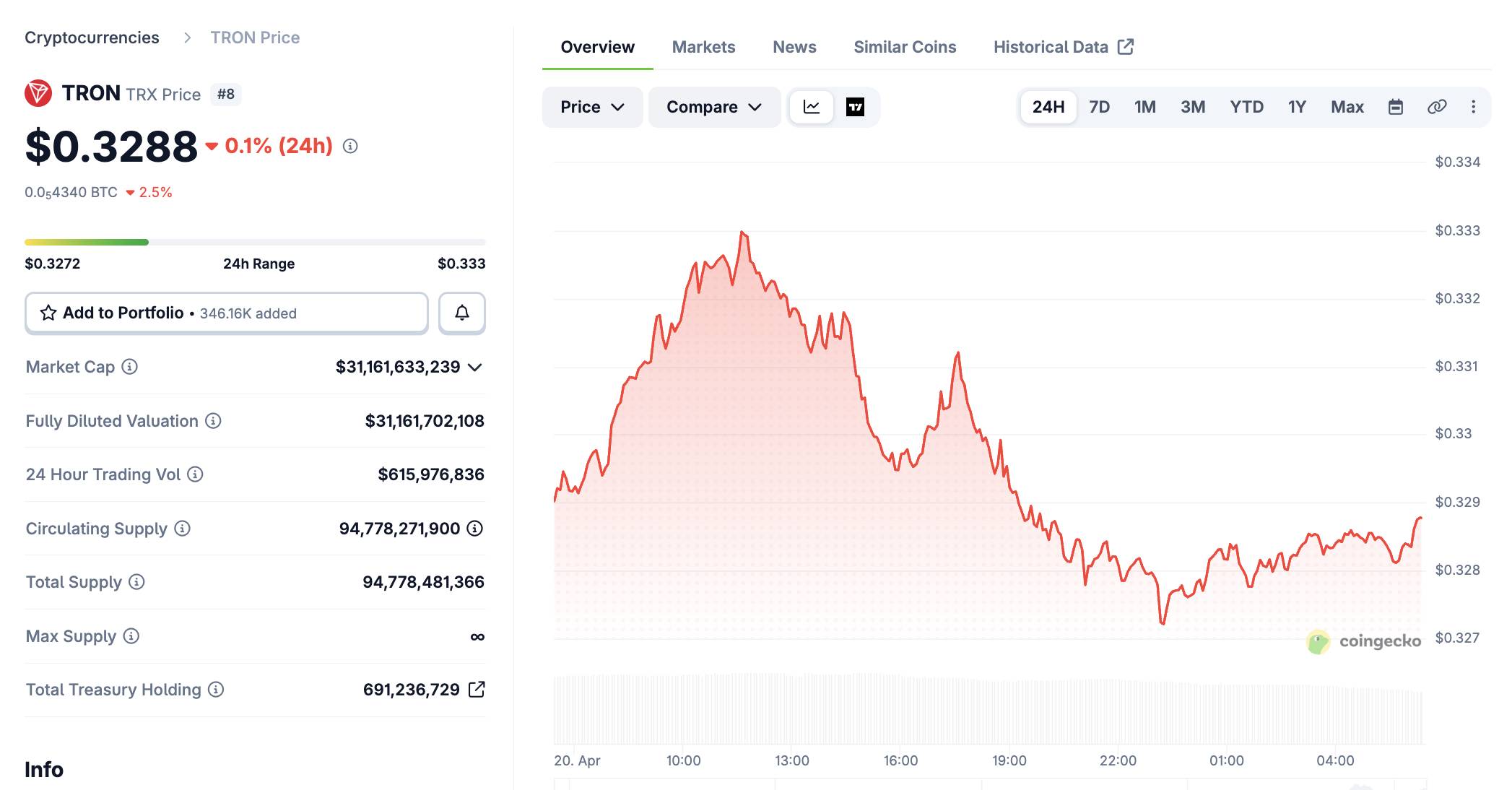This screenshot has height=790, width=1512.
Task: Click the price alert bell icon
Action: 462,313
